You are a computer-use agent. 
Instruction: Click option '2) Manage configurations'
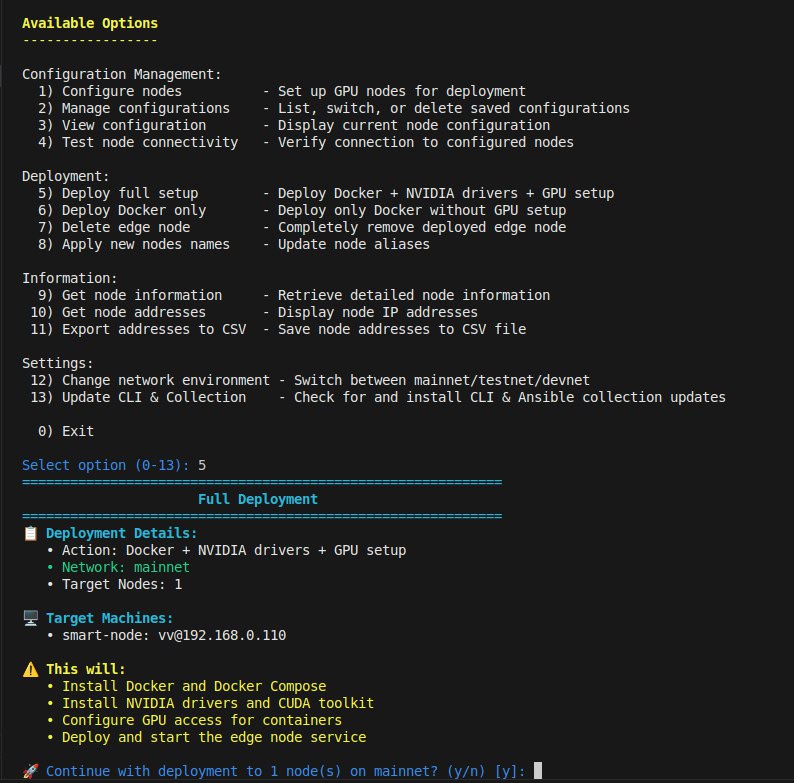click(134, 108)
